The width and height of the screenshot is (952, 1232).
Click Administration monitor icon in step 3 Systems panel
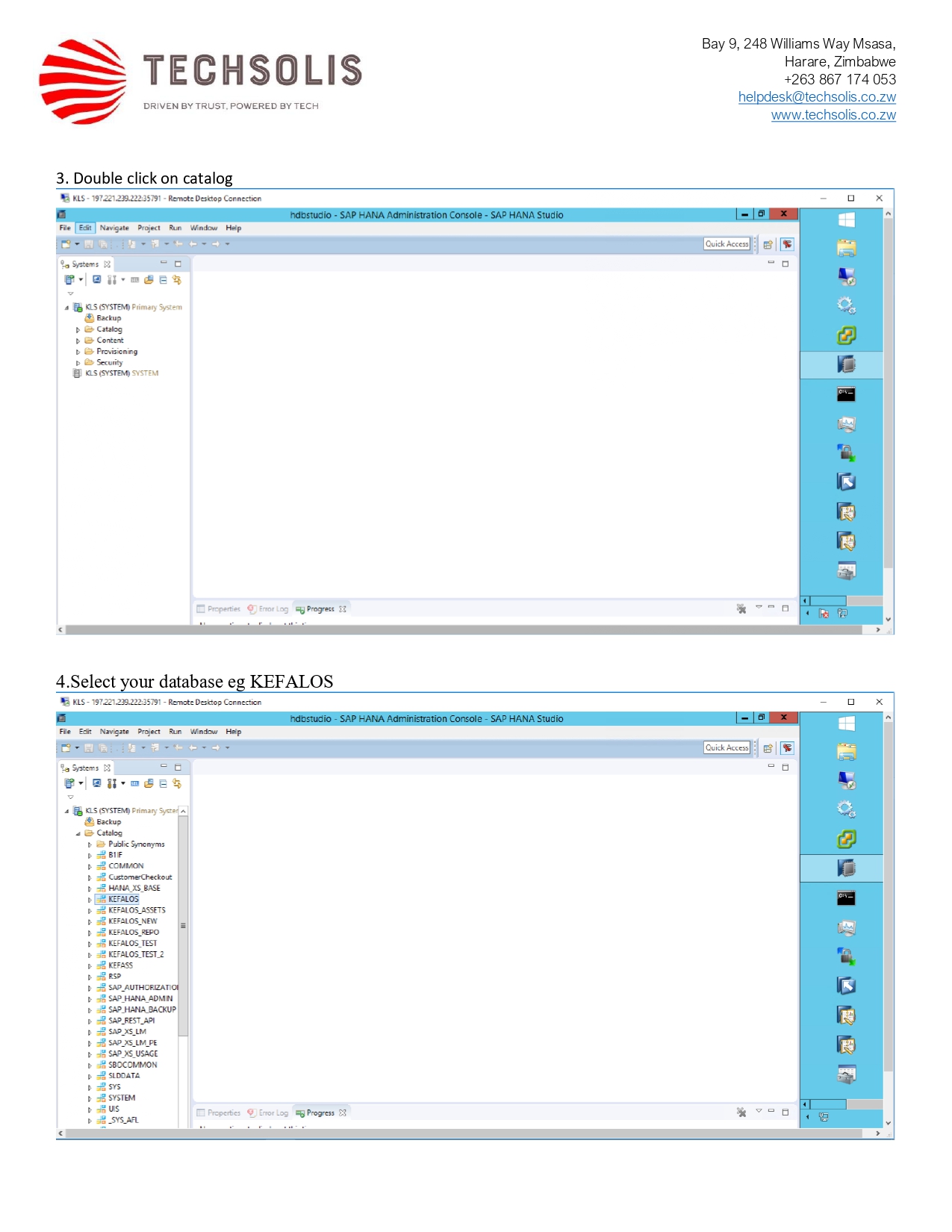tap(96, 280)
